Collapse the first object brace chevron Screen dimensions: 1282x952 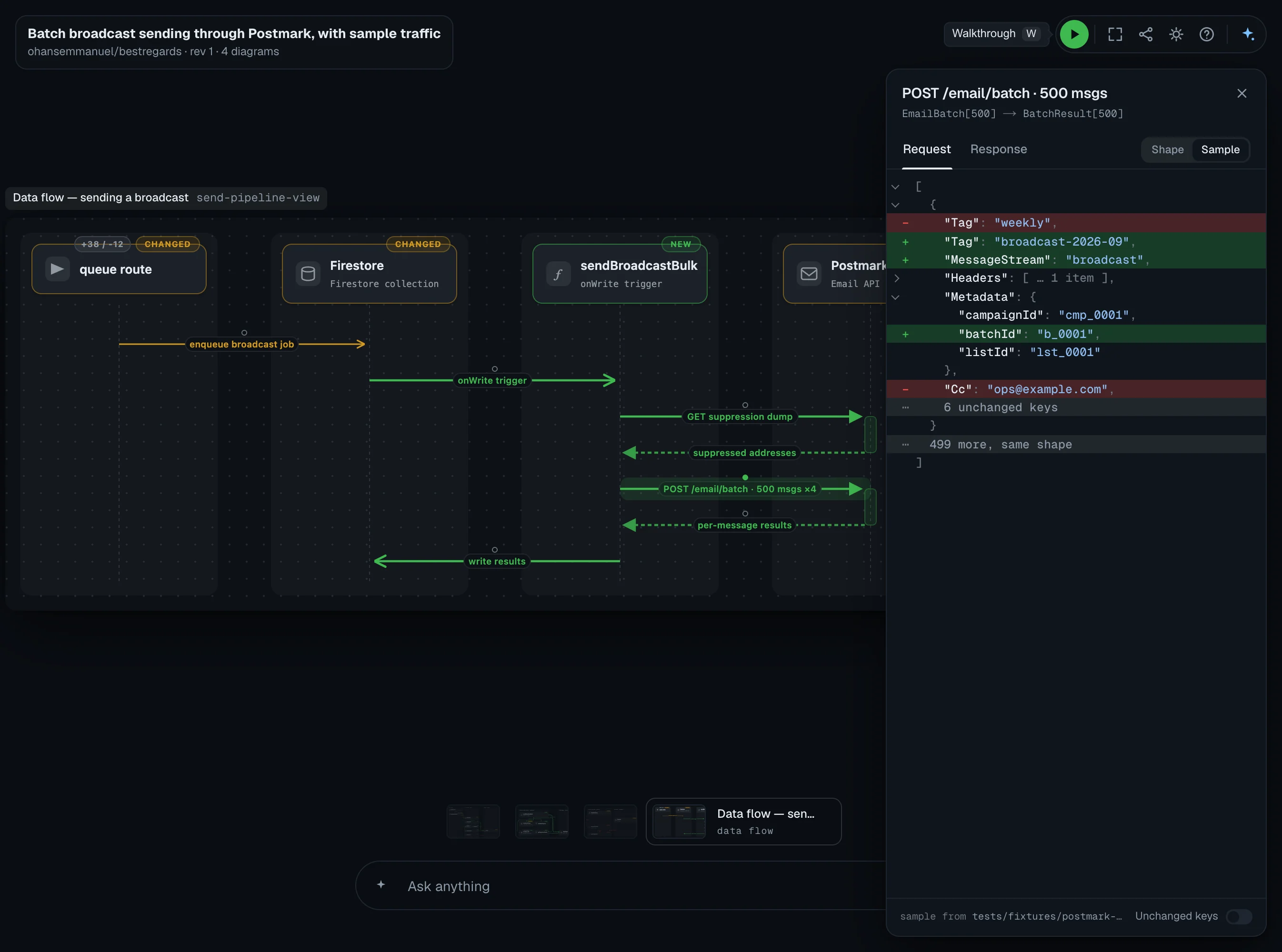[x=895, y=205]
